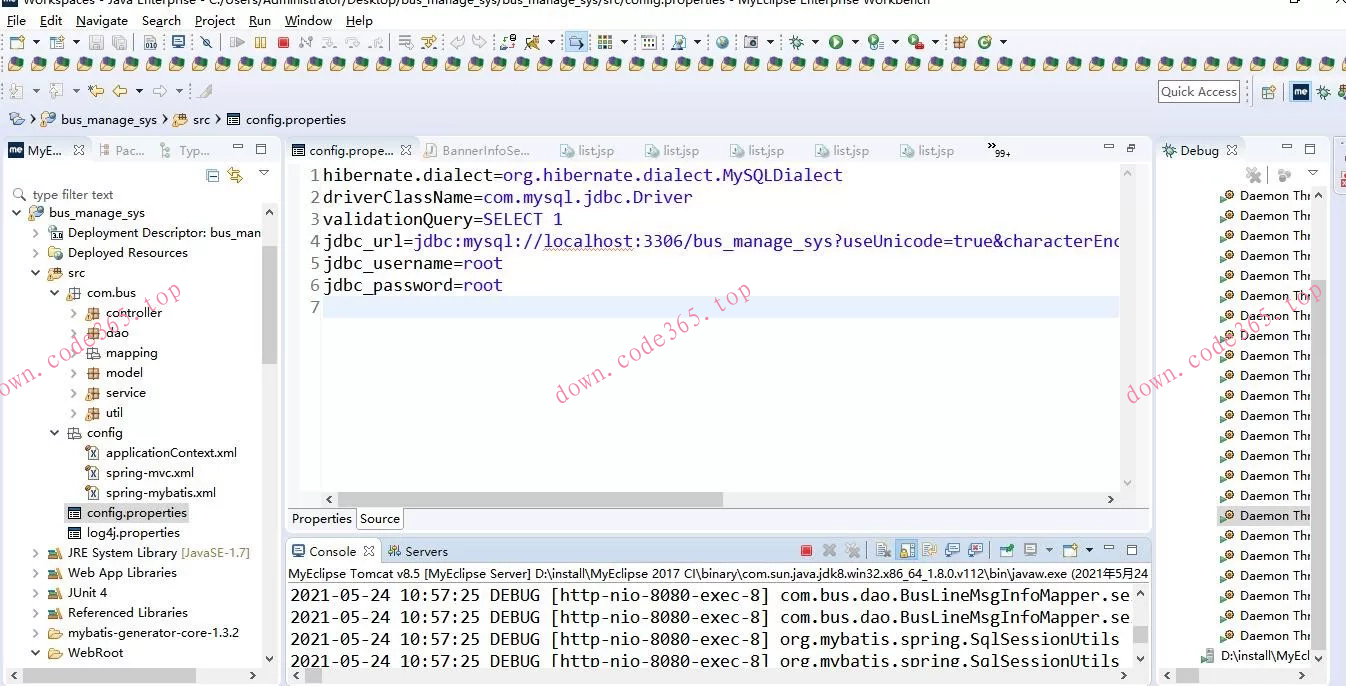Collapse the com.bus package node
The height and width of the screenshot is (686, 1346).
pyautogui.click(x=55, y=293)
